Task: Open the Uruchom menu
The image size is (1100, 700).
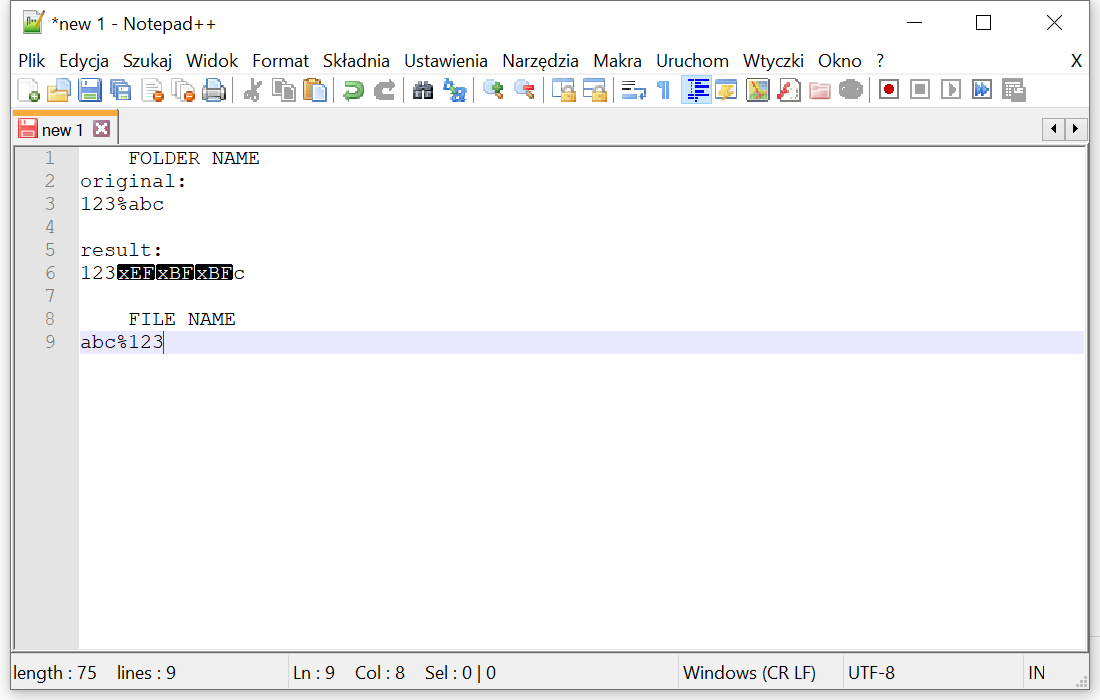Action: point(692,61)
